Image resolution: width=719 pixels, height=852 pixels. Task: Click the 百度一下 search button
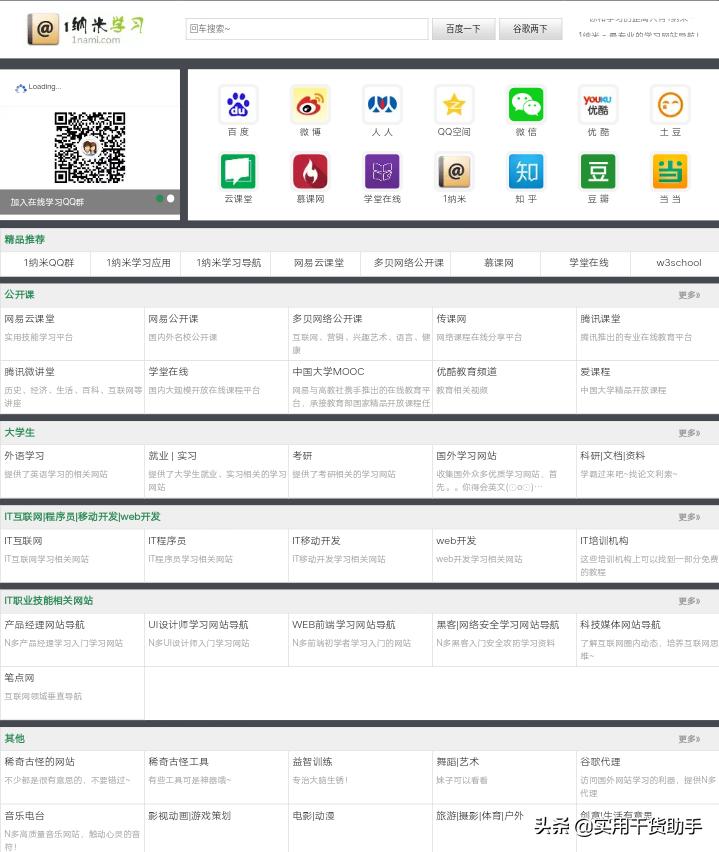(x=464, y=29)
